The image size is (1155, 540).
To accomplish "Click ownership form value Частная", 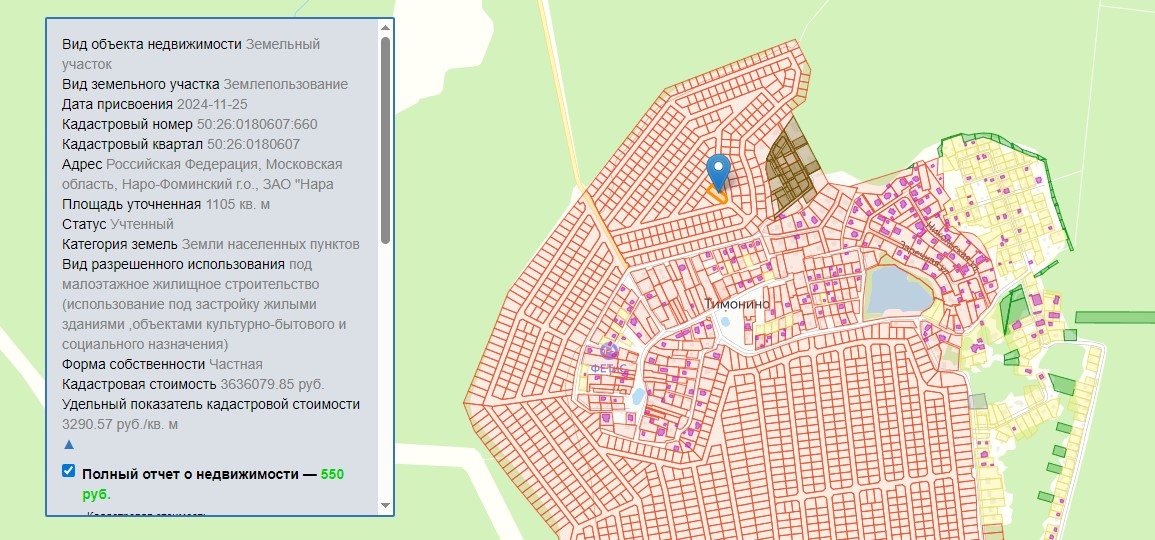I will point(236,364).
